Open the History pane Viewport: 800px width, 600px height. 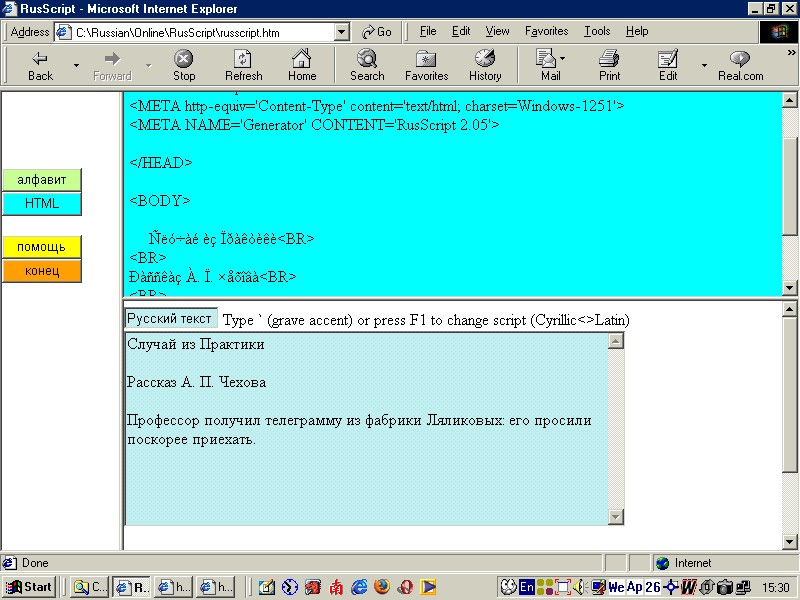pos(485,65)
